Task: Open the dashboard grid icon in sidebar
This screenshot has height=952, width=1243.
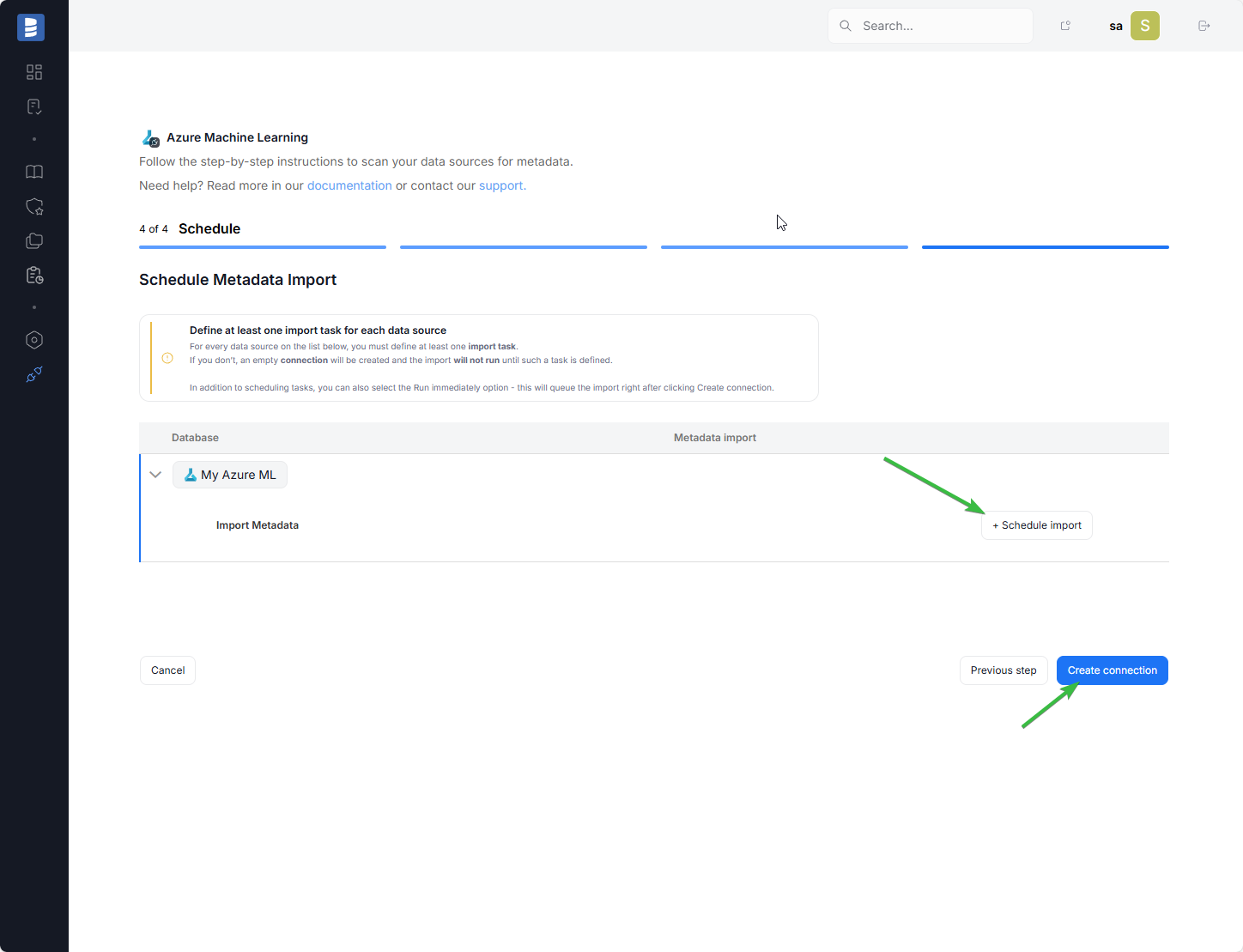Action: click(34, 72)
